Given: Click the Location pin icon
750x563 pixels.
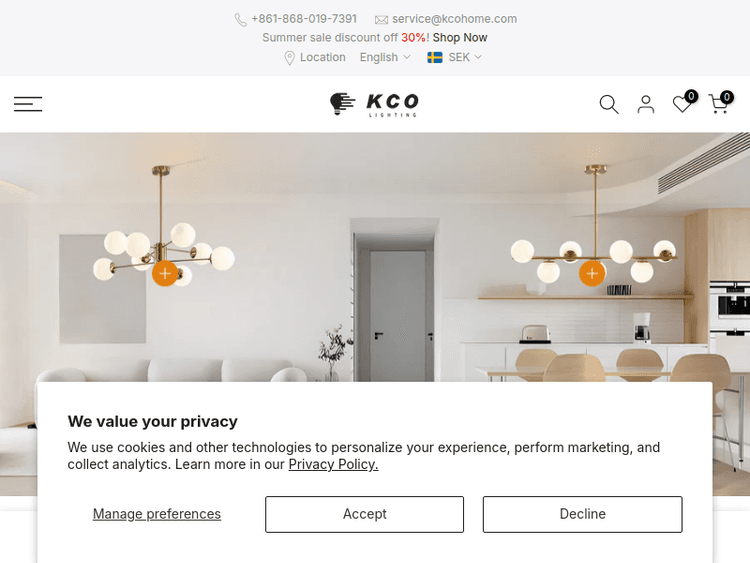Looking at the screenshot, I should coord(289,58).
